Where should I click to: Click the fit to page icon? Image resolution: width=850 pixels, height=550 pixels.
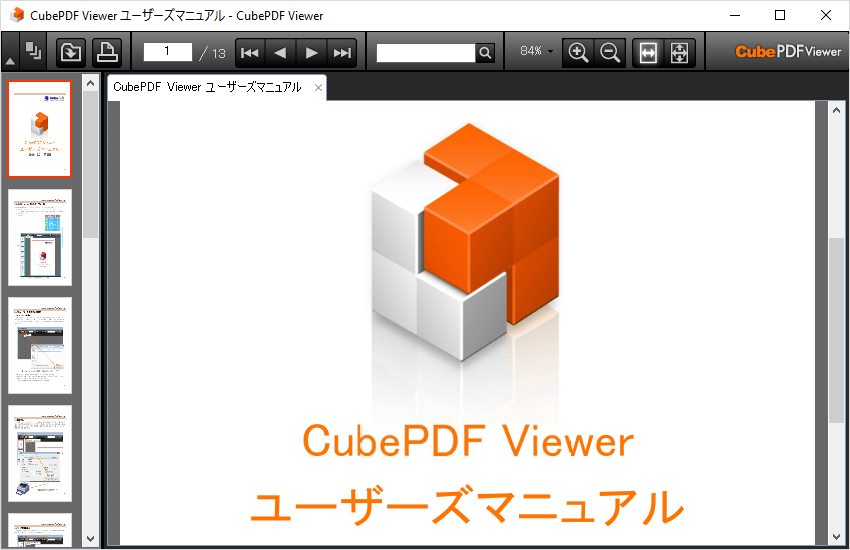(x=680, y=53)
